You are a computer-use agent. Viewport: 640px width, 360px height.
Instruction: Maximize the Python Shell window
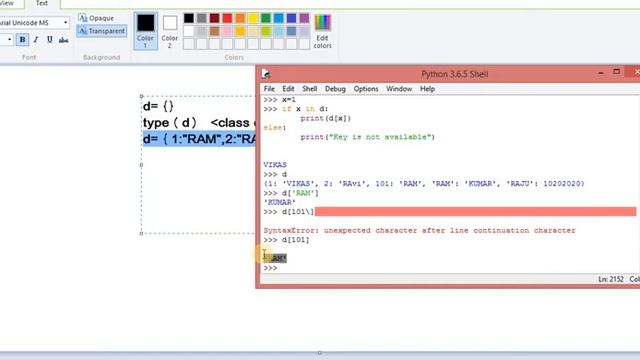(616, 72)
